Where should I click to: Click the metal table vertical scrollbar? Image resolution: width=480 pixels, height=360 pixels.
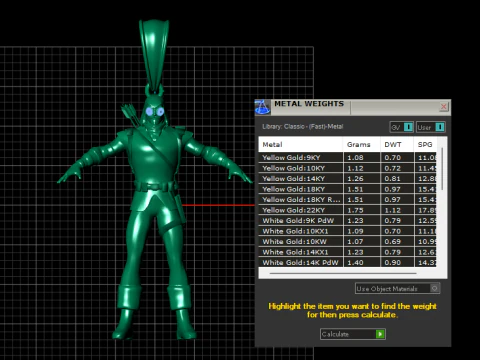pos(442,169)
